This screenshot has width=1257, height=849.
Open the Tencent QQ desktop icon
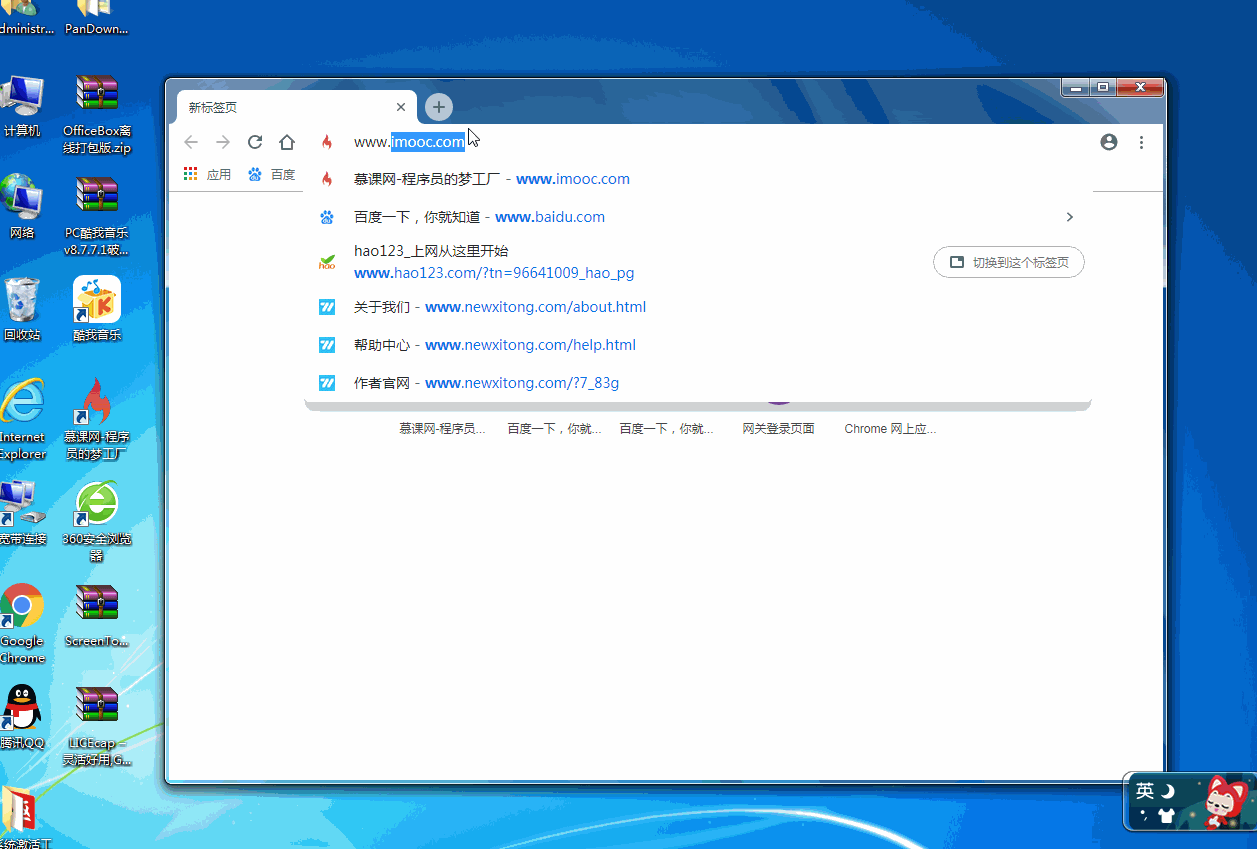click(22, 717)
